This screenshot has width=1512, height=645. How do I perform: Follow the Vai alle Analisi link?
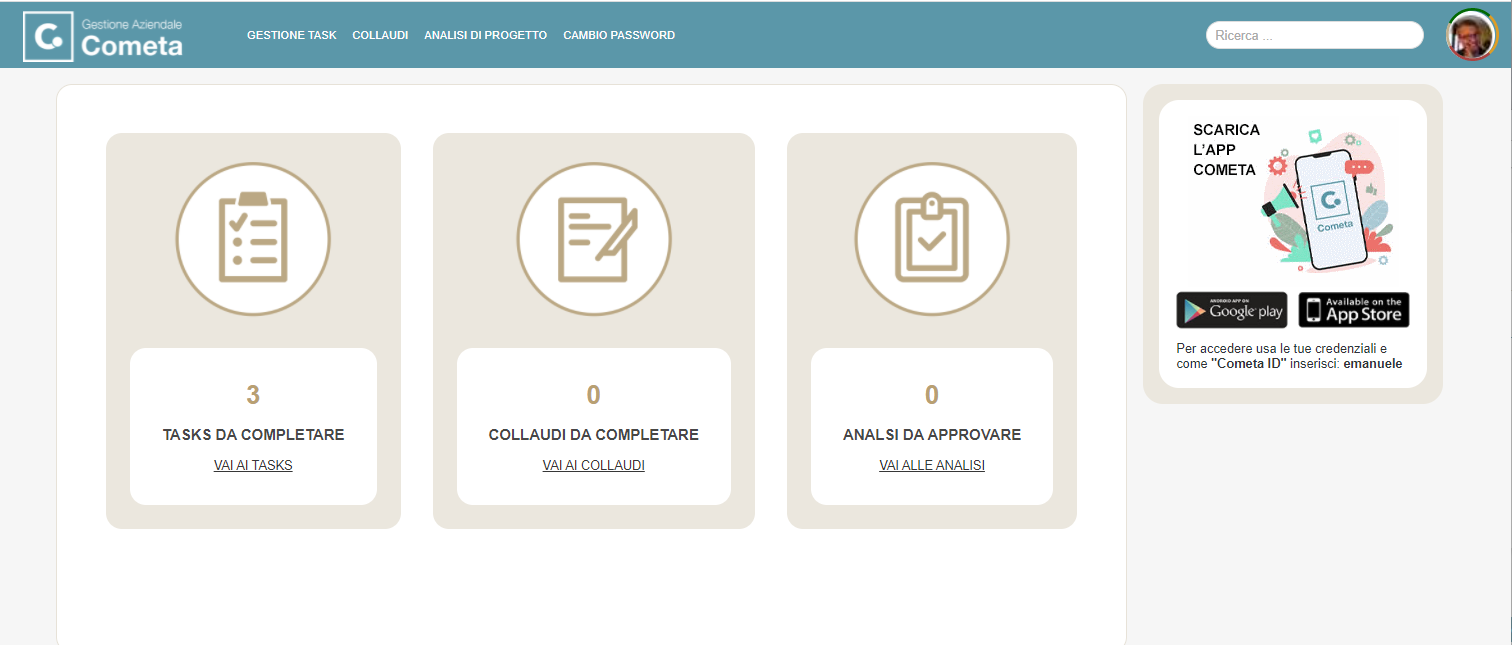click(932, 465)
